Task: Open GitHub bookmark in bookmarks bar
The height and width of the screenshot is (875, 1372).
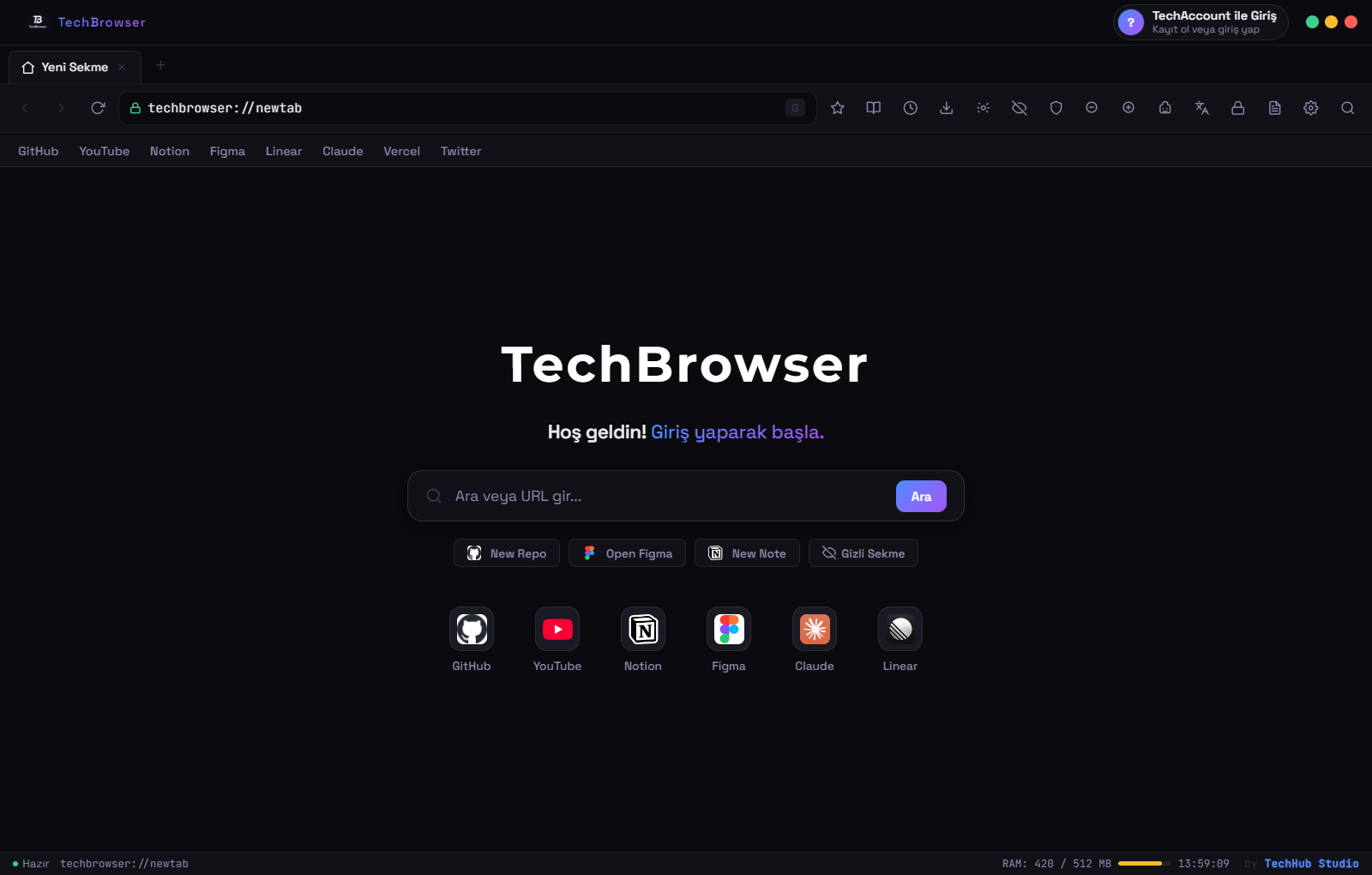Action: pos(39,151)
